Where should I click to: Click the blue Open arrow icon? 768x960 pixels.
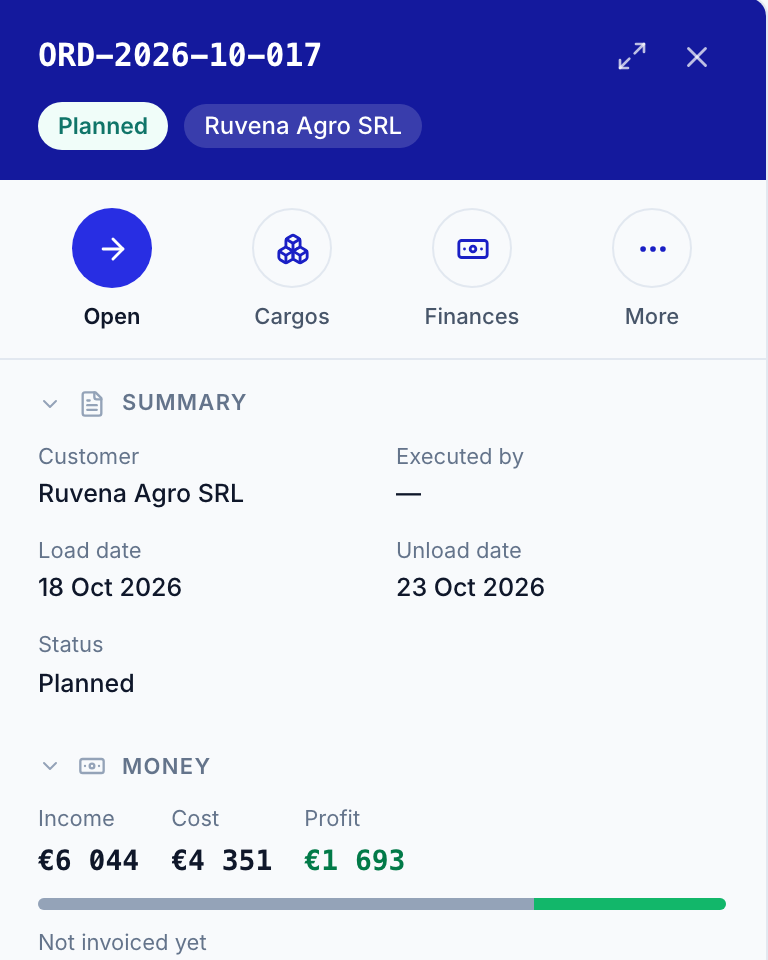pyautogui.click(x=112, y=248)
